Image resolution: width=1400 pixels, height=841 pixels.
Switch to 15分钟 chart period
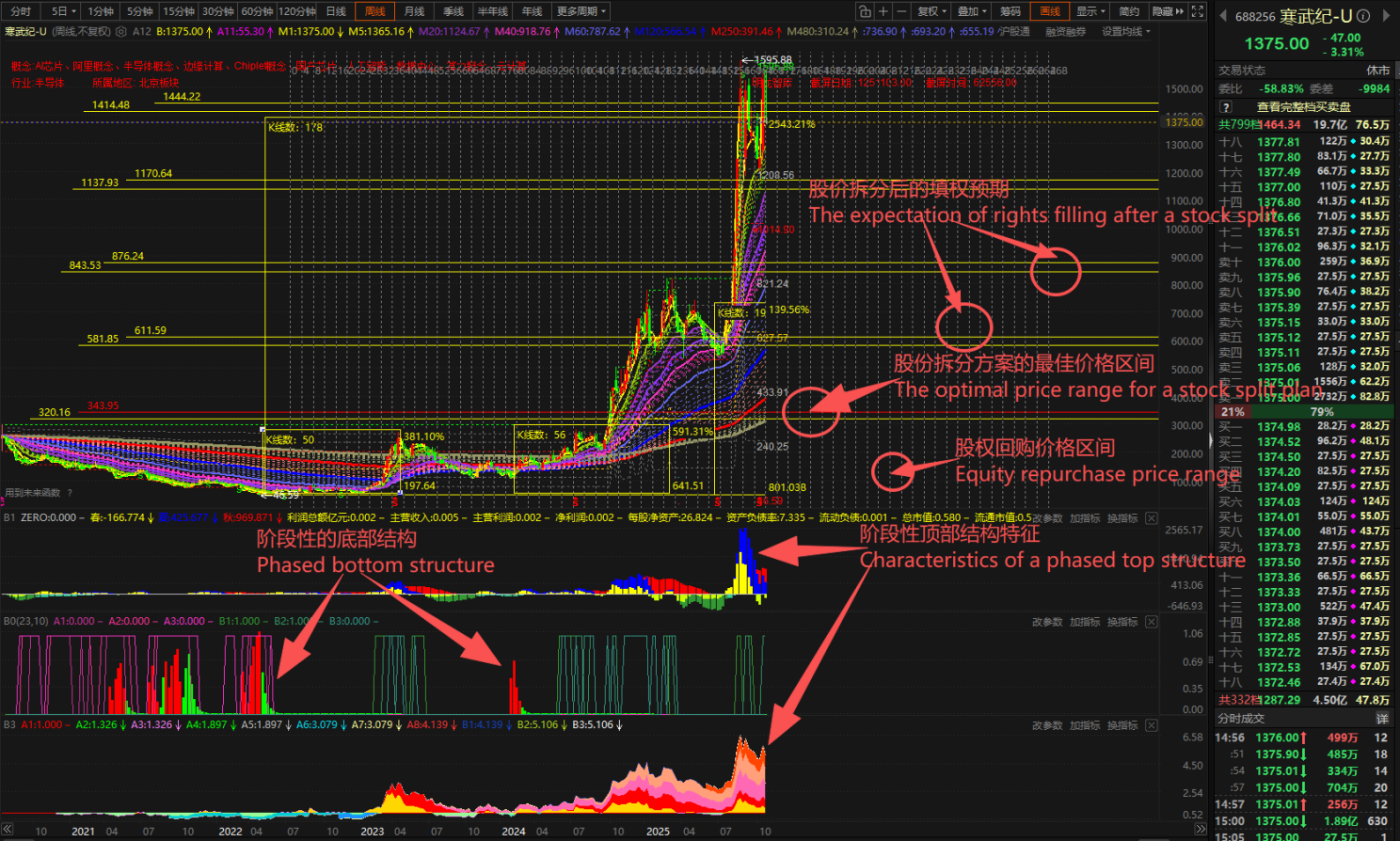click(x=179, y=11)
